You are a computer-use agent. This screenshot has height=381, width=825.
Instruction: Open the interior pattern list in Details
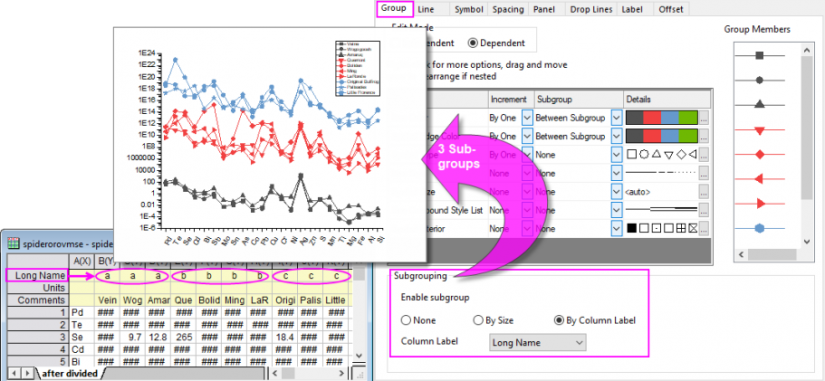pos(661,228)
